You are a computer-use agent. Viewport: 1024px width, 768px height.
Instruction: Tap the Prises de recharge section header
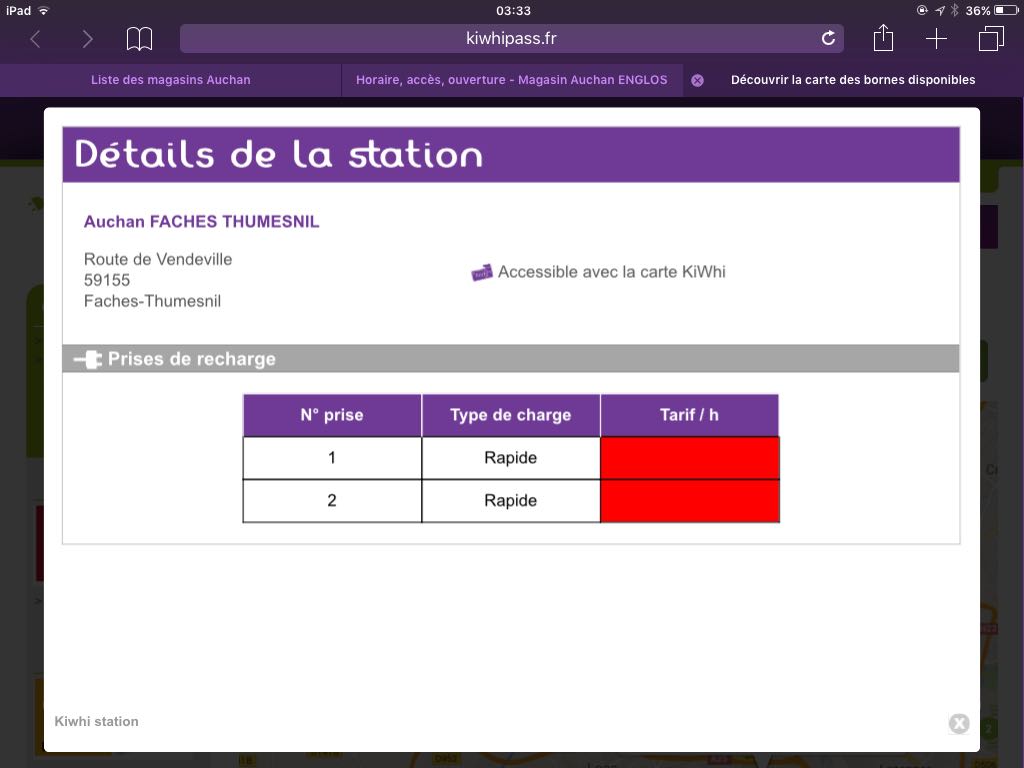tap(511, 359)
